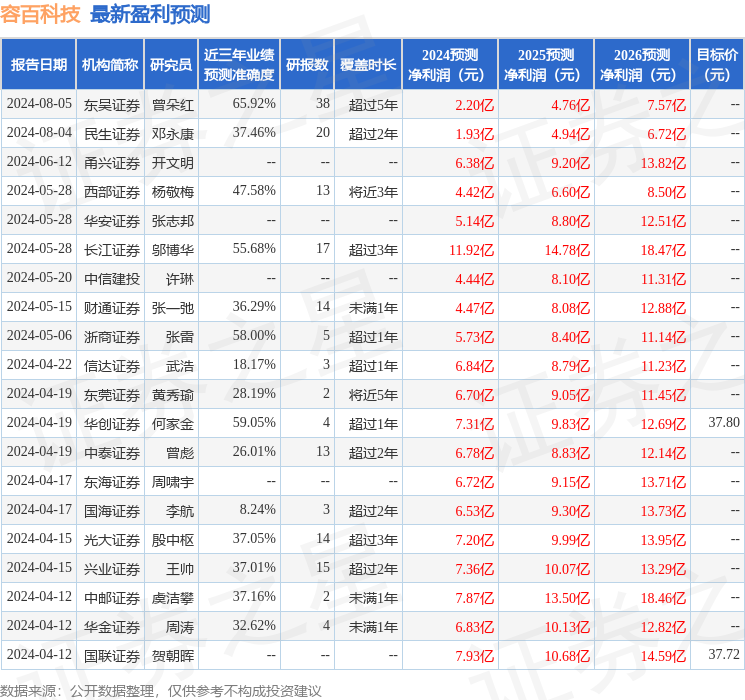
Task: Click the 2024-08-05 report date
Action: click(x=39, y=103)
